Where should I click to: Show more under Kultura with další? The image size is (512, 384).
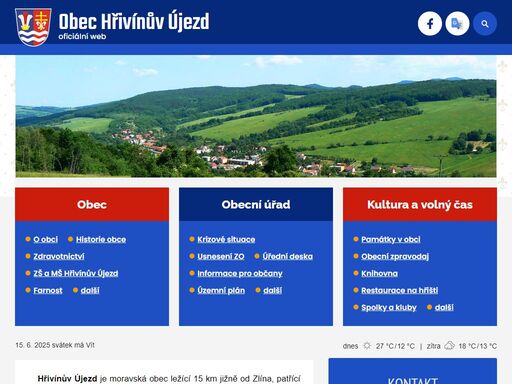(444, 307)
